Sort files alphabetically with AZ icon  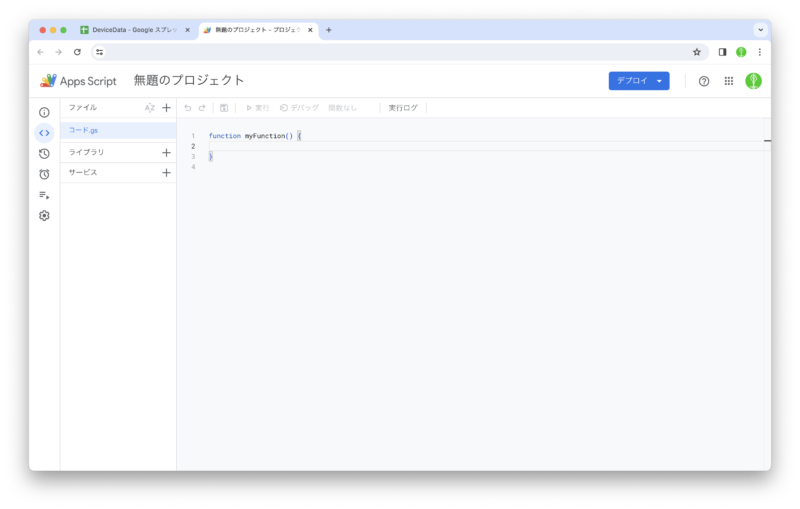[x=149, y=108]
